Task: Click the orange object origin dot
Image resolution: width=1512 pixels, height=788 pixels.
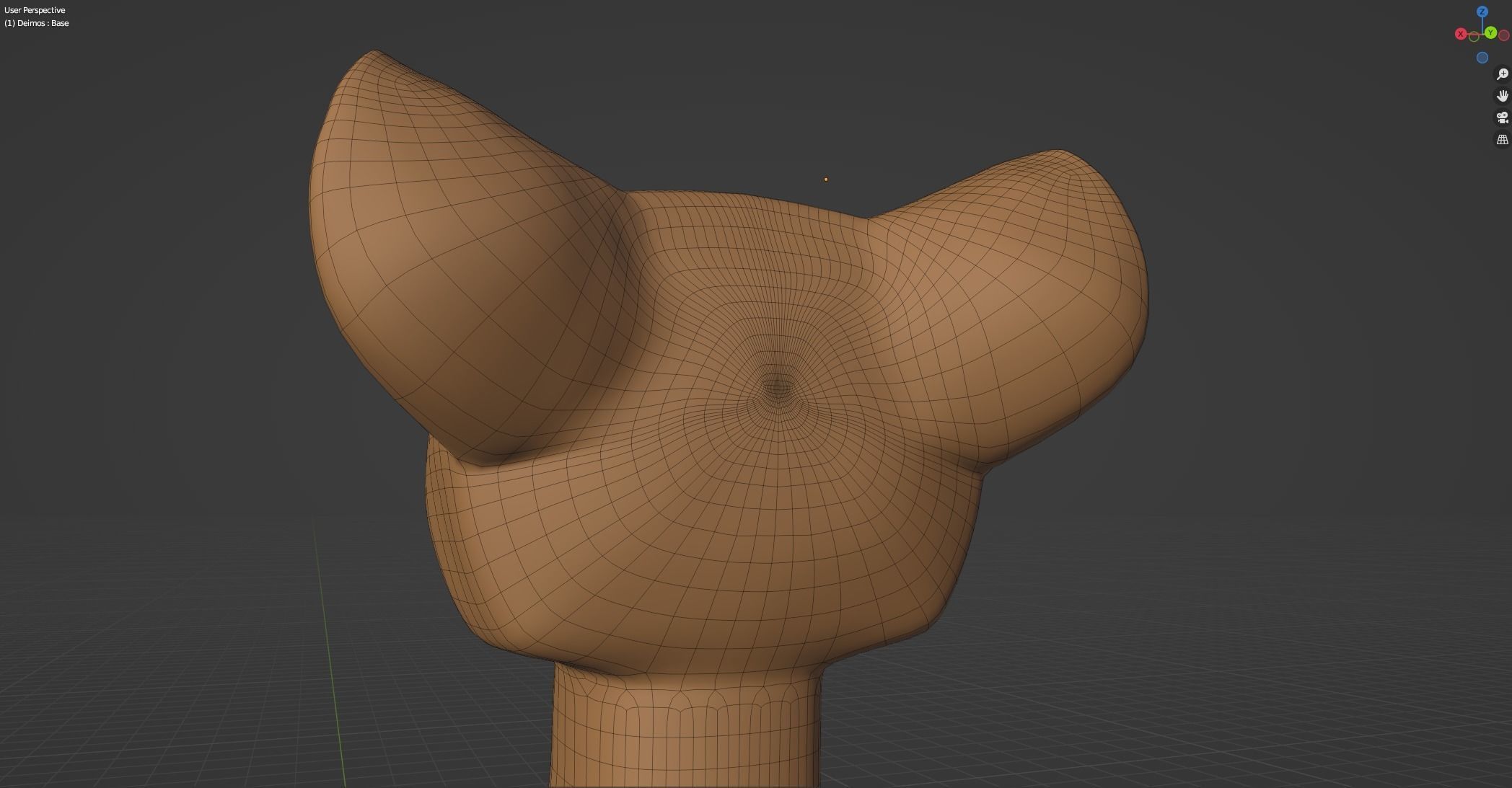Action: pyautogui.click(x=826, y=180)
